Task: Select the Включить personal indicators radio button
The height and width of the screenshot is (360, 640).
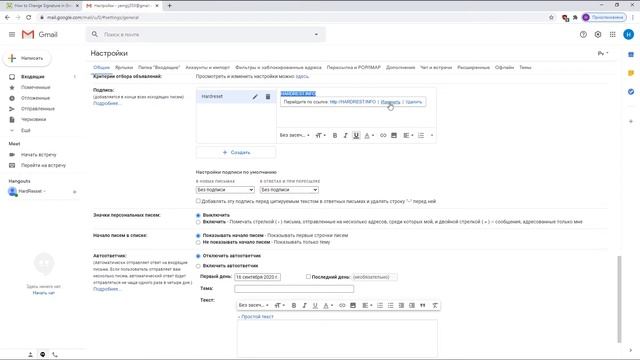Action: (x=198, y=222)
